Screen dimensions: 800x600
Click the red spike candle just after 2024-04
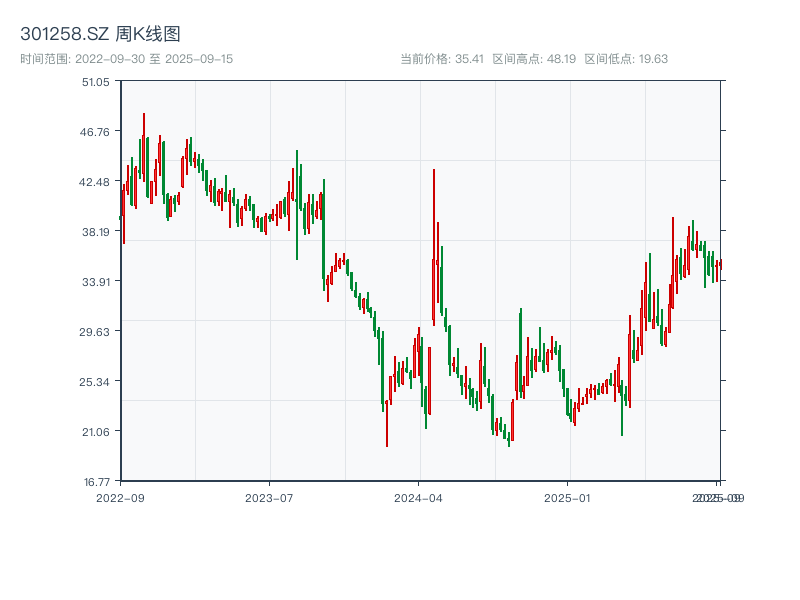pyautogui.click(x=434, y=247)
